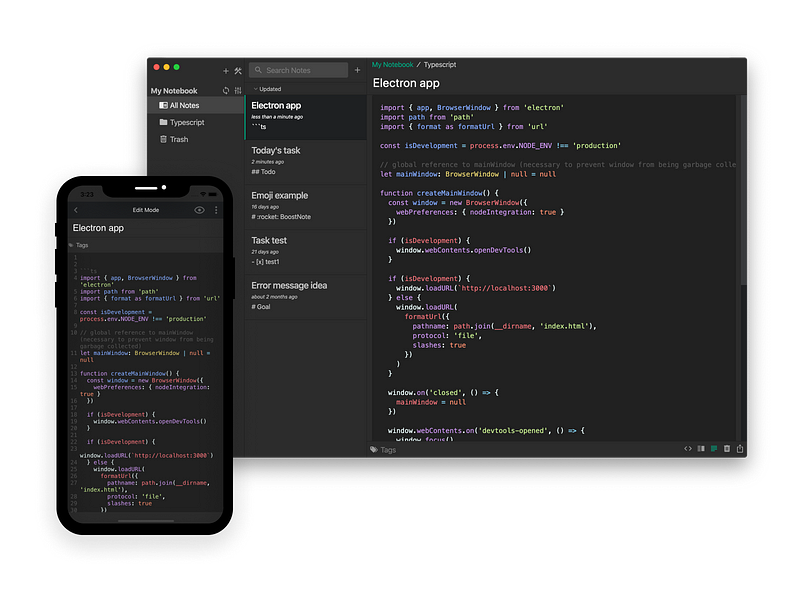Viewport: 800px width, 600px height.
Task: Click Typescript in the breadcrumb
Action: coord(440,65)
